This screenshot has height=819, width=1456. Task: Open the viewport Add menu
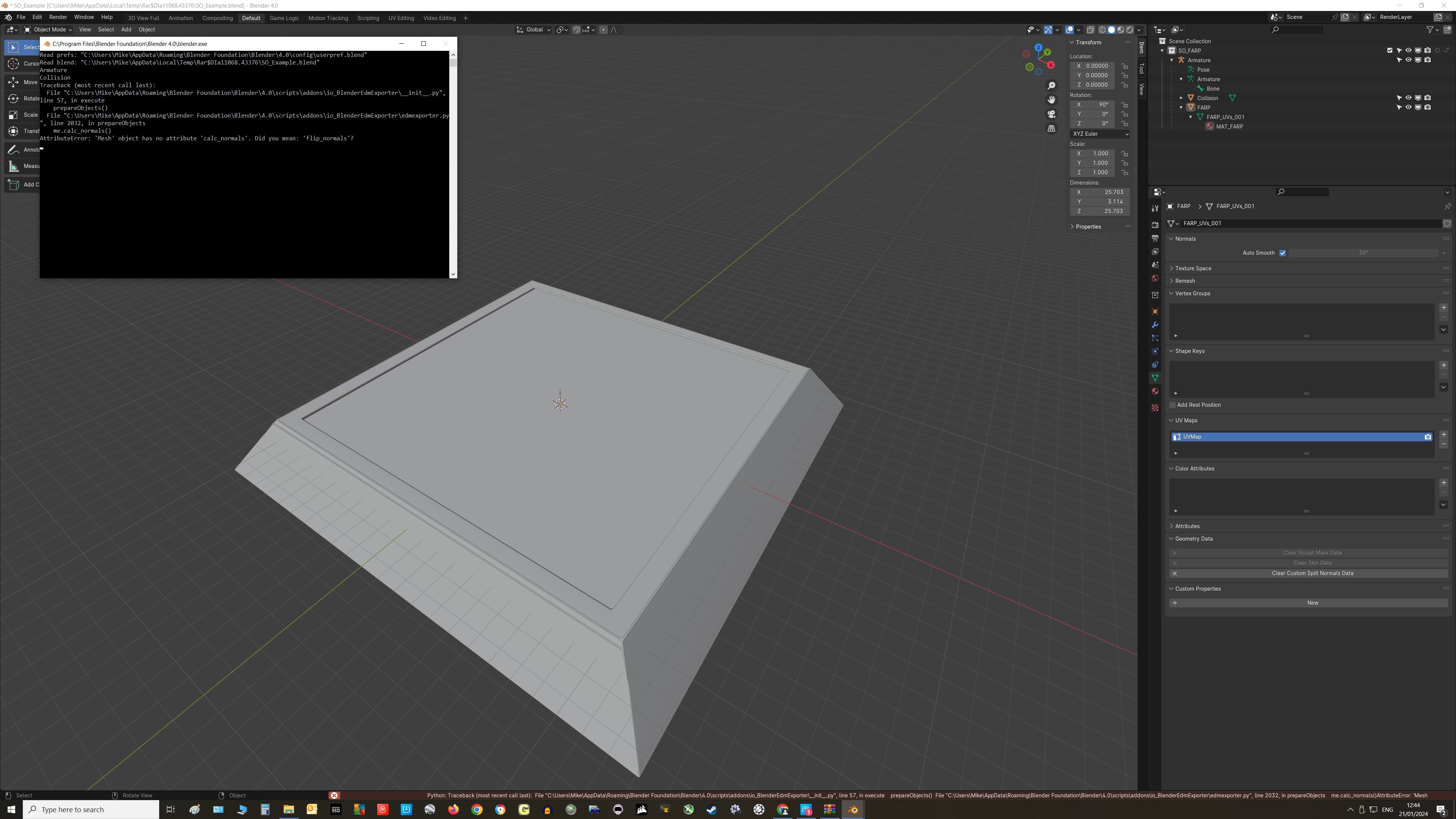pos(126,30)
